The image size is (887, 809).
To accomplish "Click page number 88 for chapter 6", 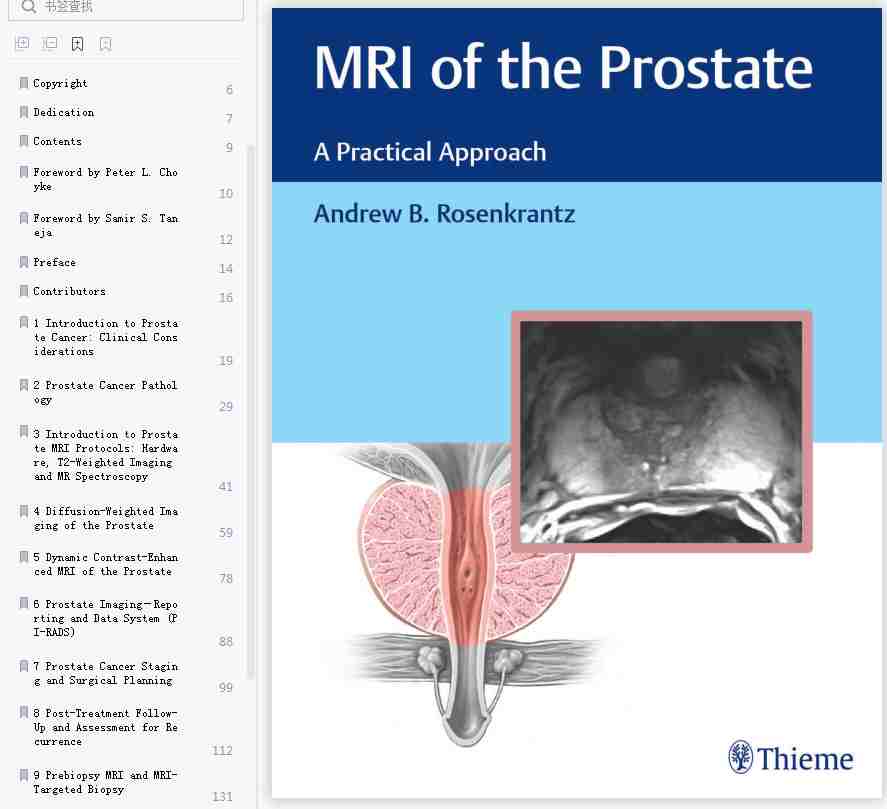I will [x=226, y=642].
